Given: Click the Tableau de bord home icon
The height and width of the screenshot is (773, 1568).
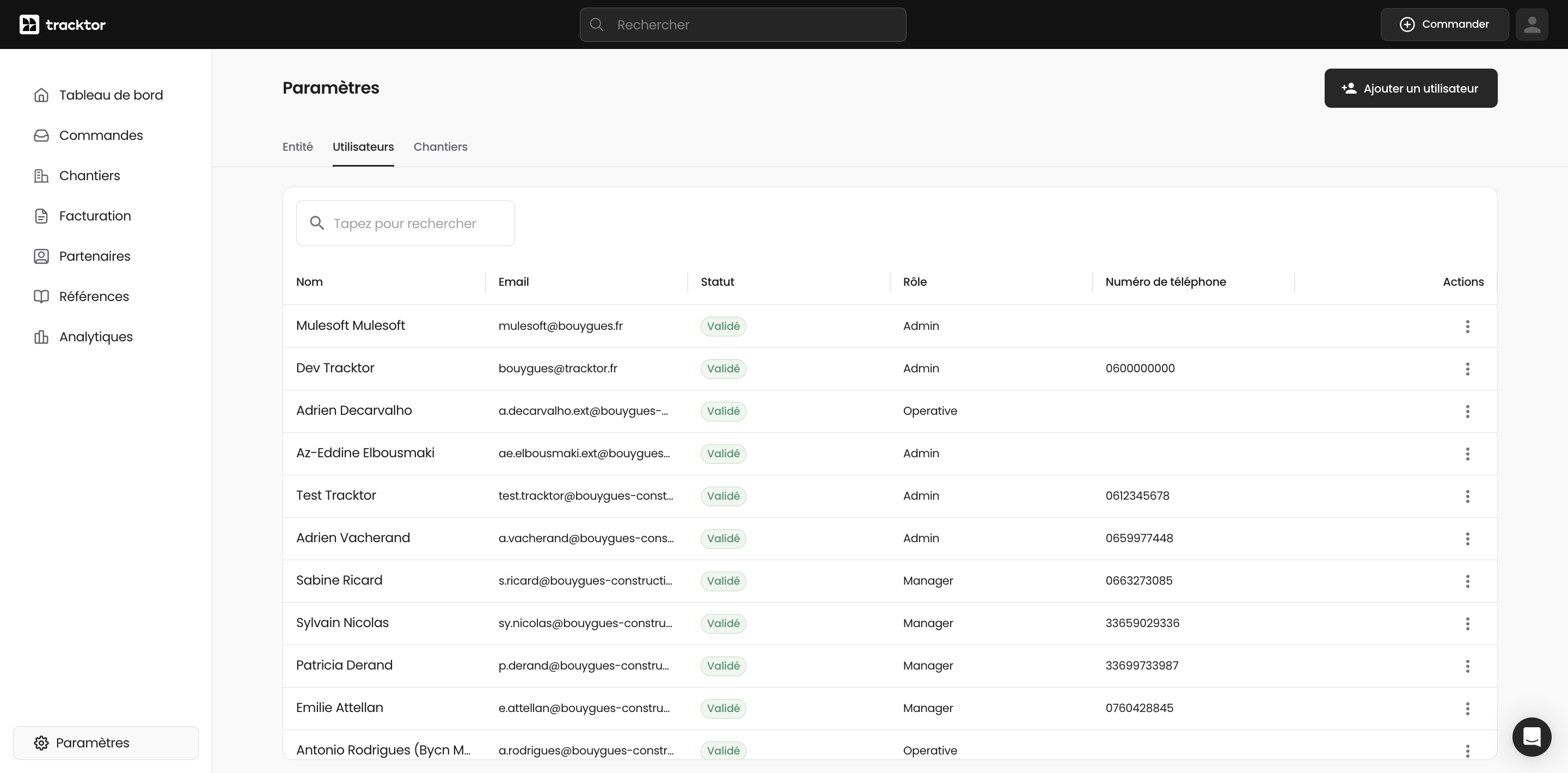Looking at the screenshot, I should pos(41,95).
